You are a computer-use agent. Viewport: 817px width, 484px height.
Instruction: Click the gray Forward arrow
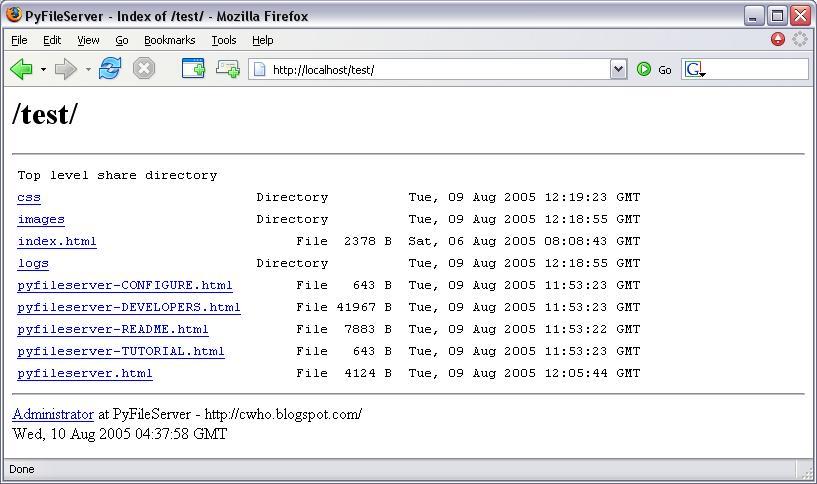66,69
